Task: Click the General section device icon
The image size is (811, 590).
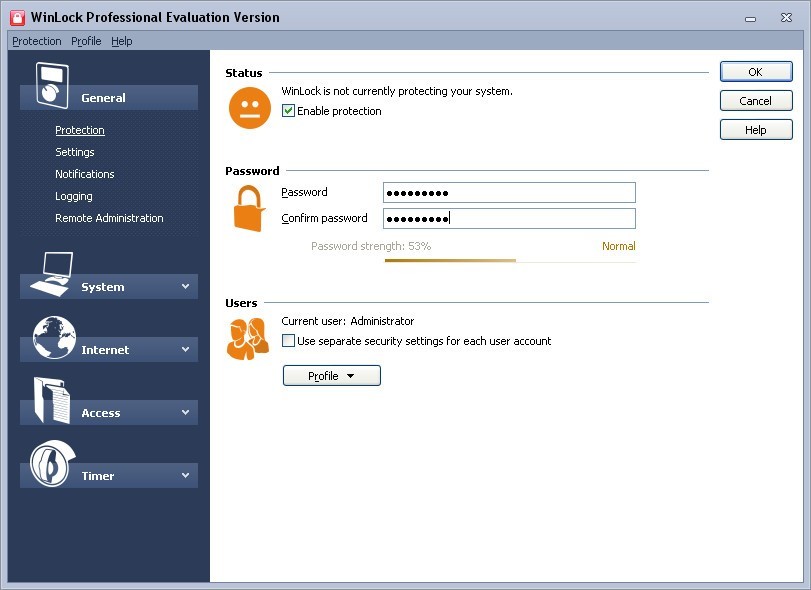Action: 52,85
